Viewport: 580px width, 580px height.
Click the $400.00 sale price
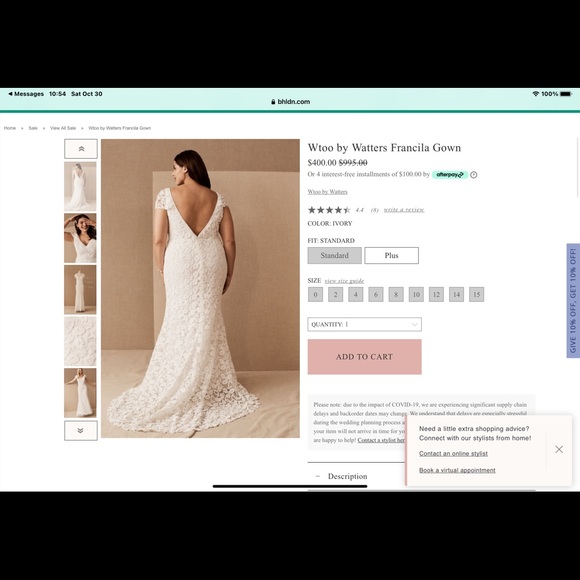322,163
